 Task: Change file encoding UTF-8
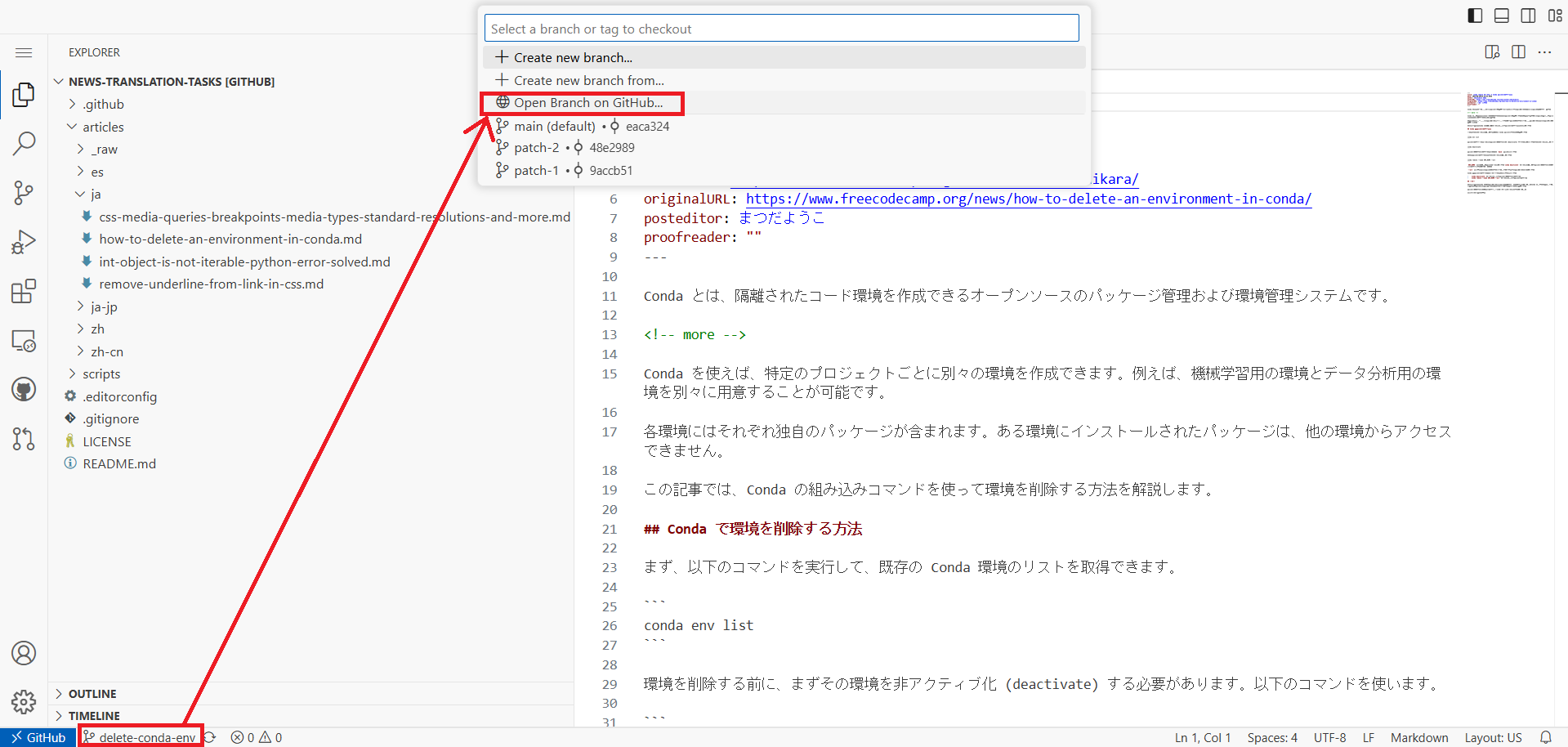[x=1329, y=737]
